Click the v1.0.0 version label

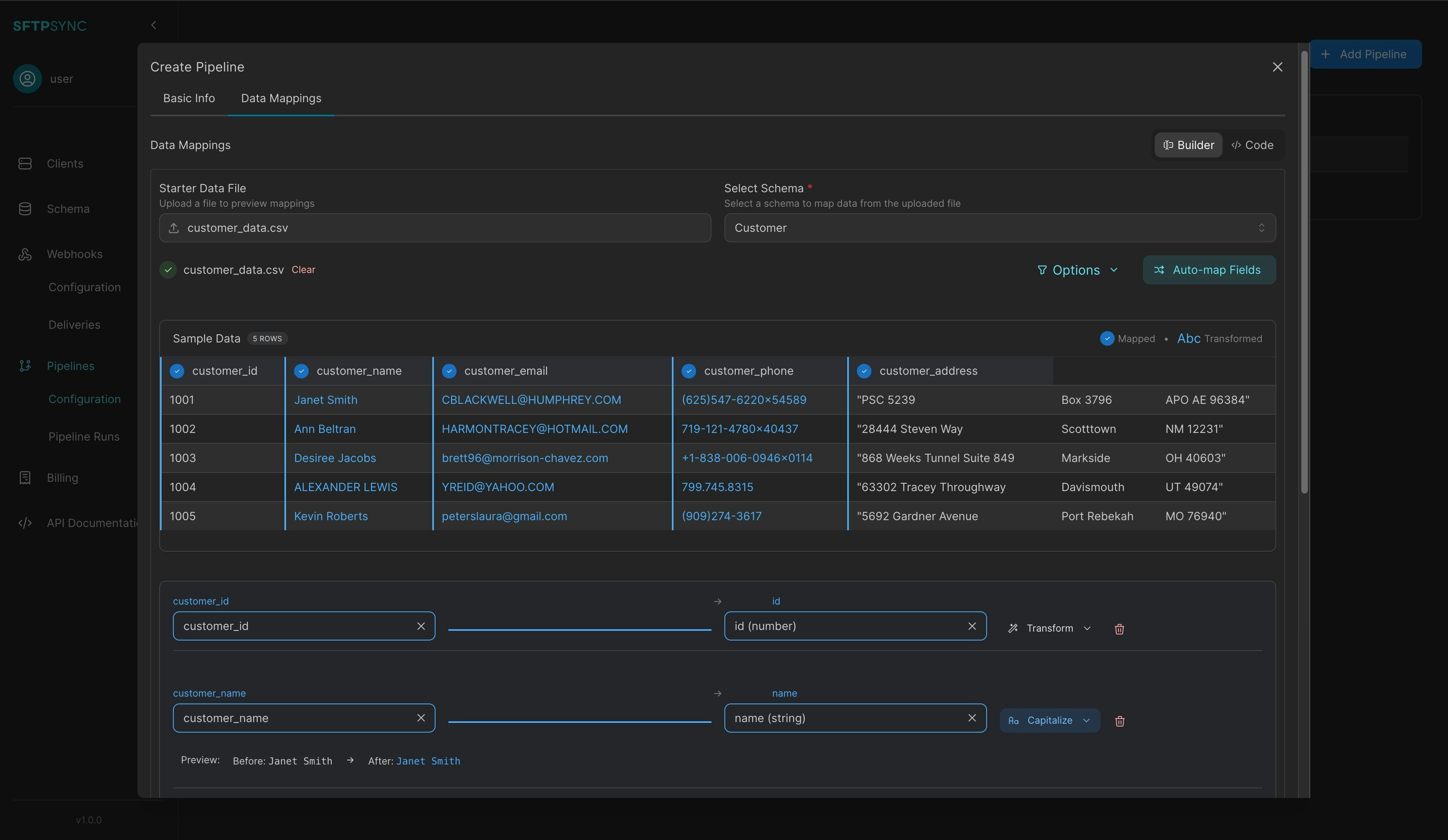(88, 821)
